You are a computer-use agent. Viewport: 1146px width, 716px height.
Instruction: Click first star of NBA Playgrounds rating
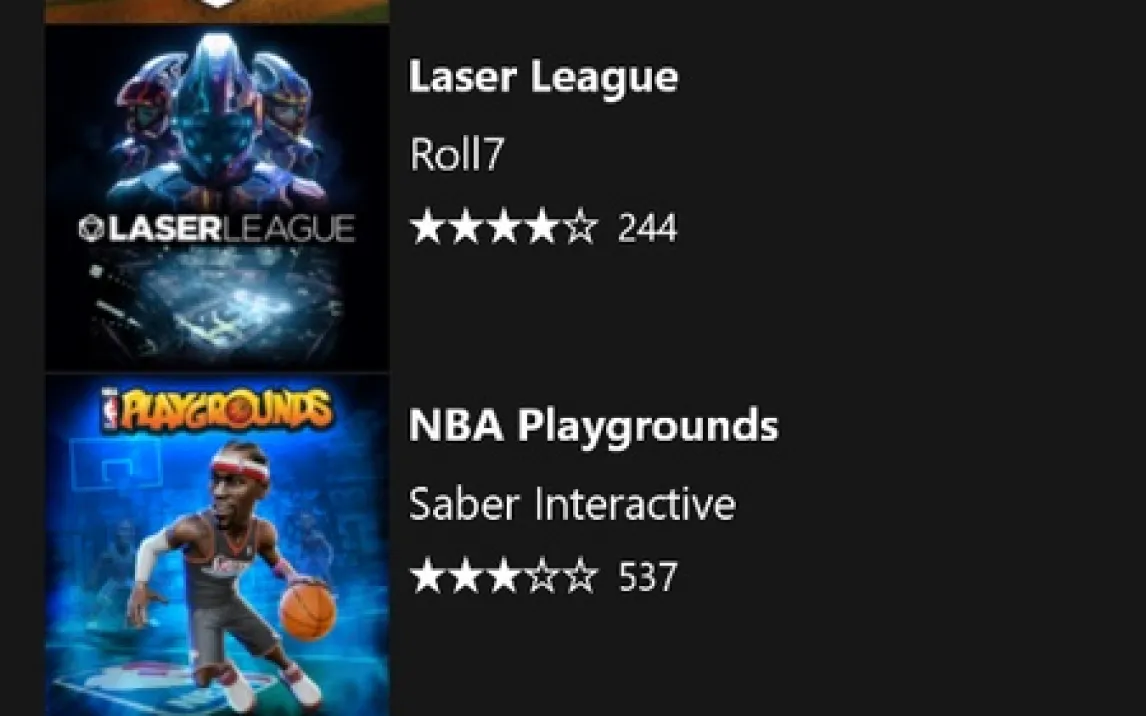(x=428, y=576)
